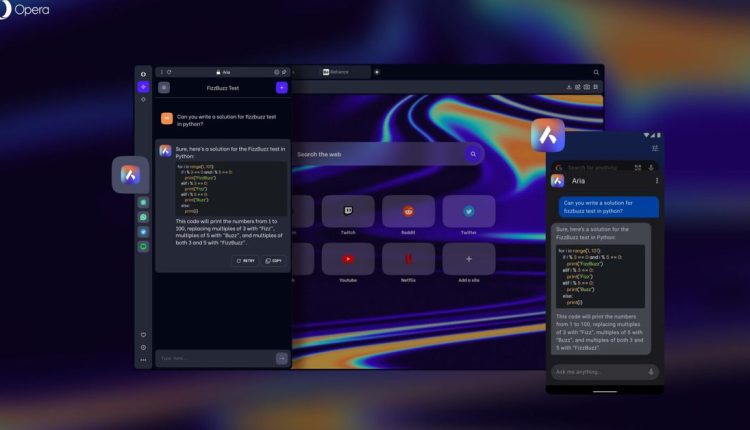Open the Netflix speed dial tile
This screenshot has height=430, width=750.
pos(408,259)
